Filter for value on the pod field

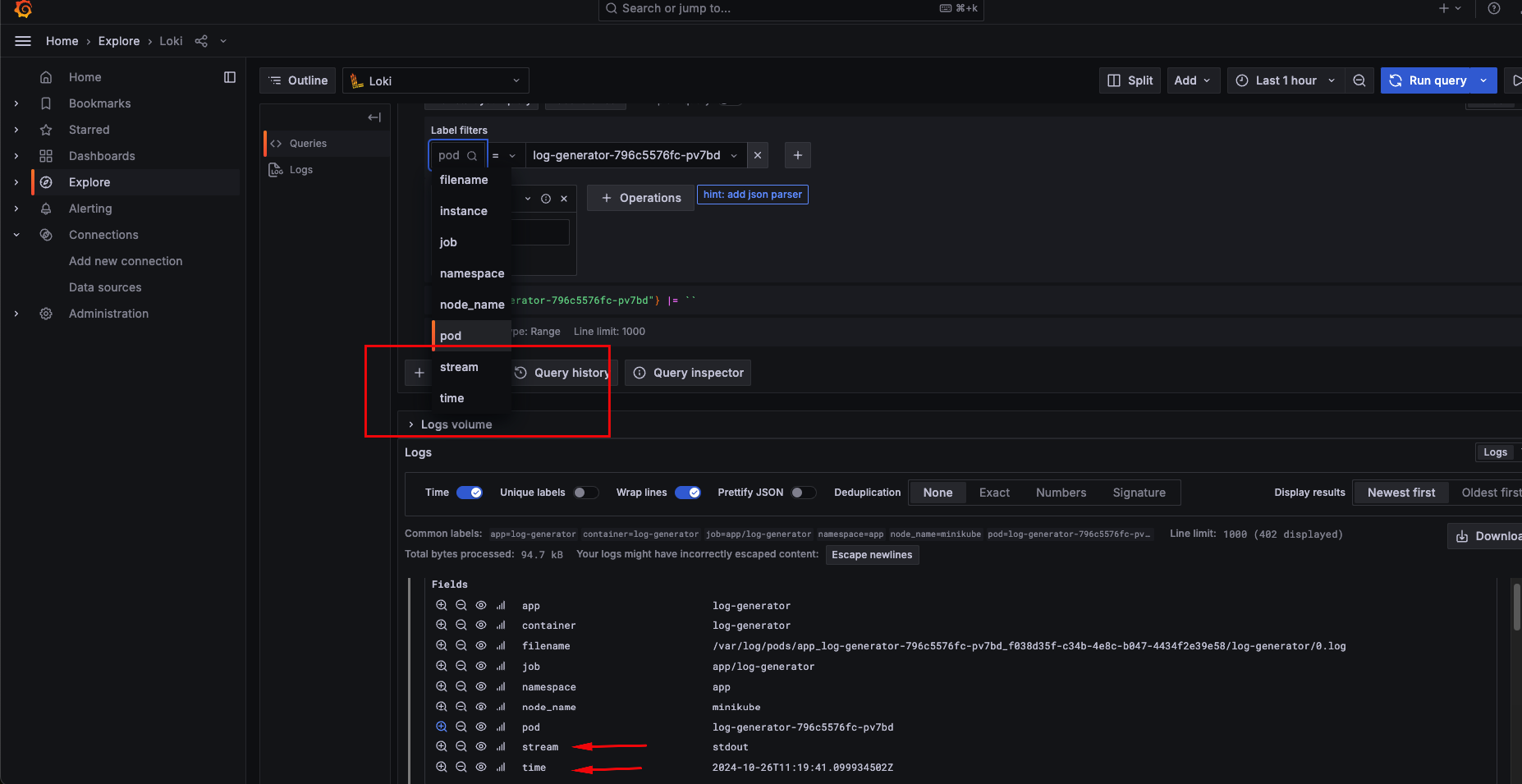tap(442, 727)
